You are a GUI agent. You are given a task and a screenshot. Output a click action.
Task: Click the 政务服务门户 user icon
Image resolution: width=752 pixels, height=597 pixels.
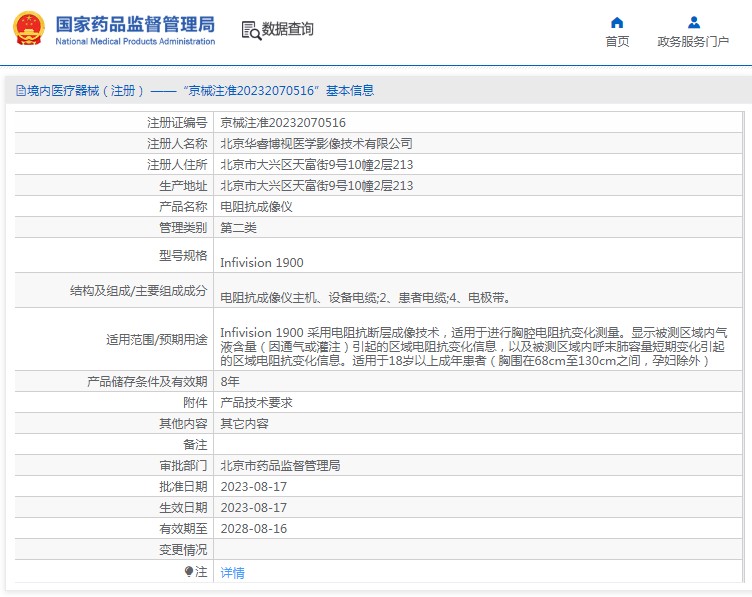(x=693, y=23)
